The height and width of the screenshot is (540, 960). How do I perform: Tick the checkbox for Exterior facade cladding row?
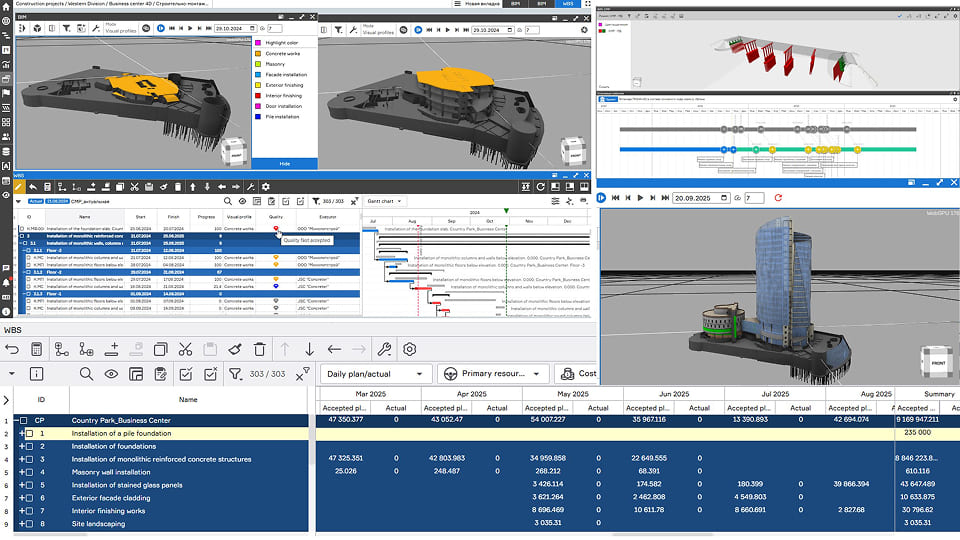pos(29,498)
